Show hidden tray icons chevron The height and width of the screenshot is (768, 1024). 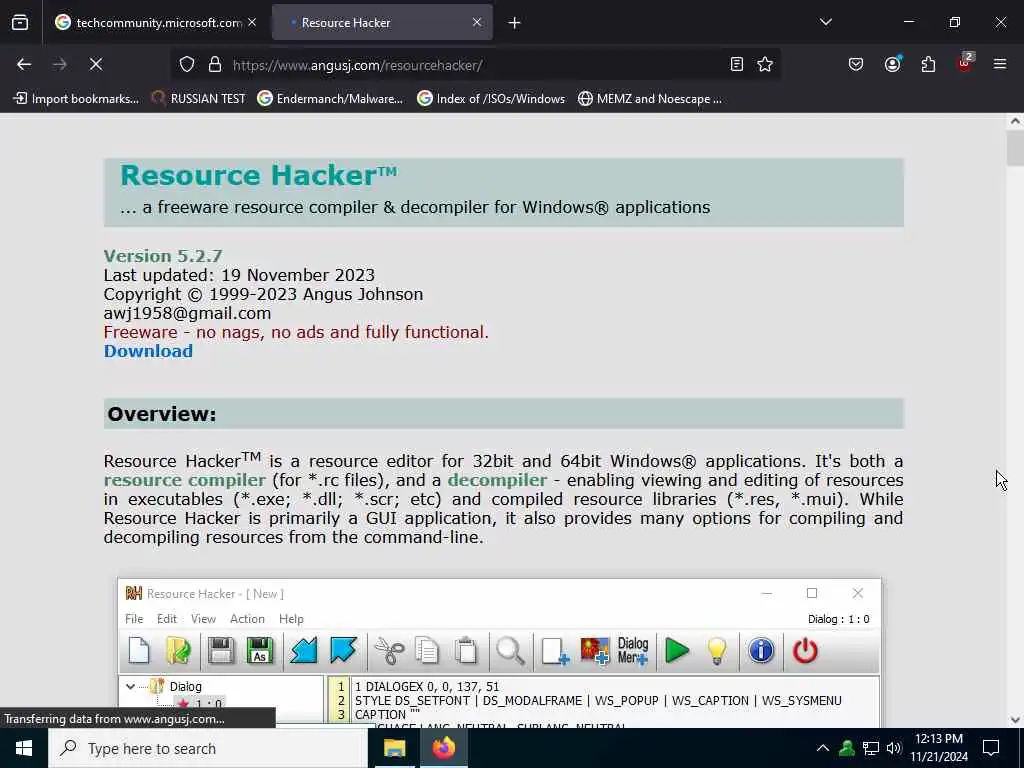pyautogui.click(x=822, y=748)
